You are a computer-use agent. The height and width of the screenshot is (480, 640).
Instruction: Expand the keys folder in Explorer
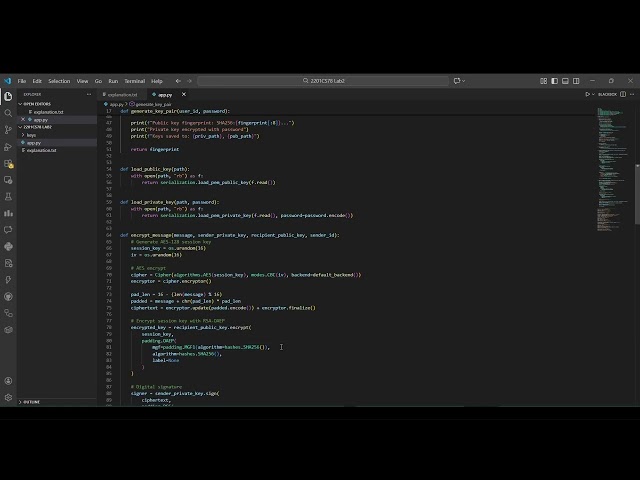pos(31,135)
